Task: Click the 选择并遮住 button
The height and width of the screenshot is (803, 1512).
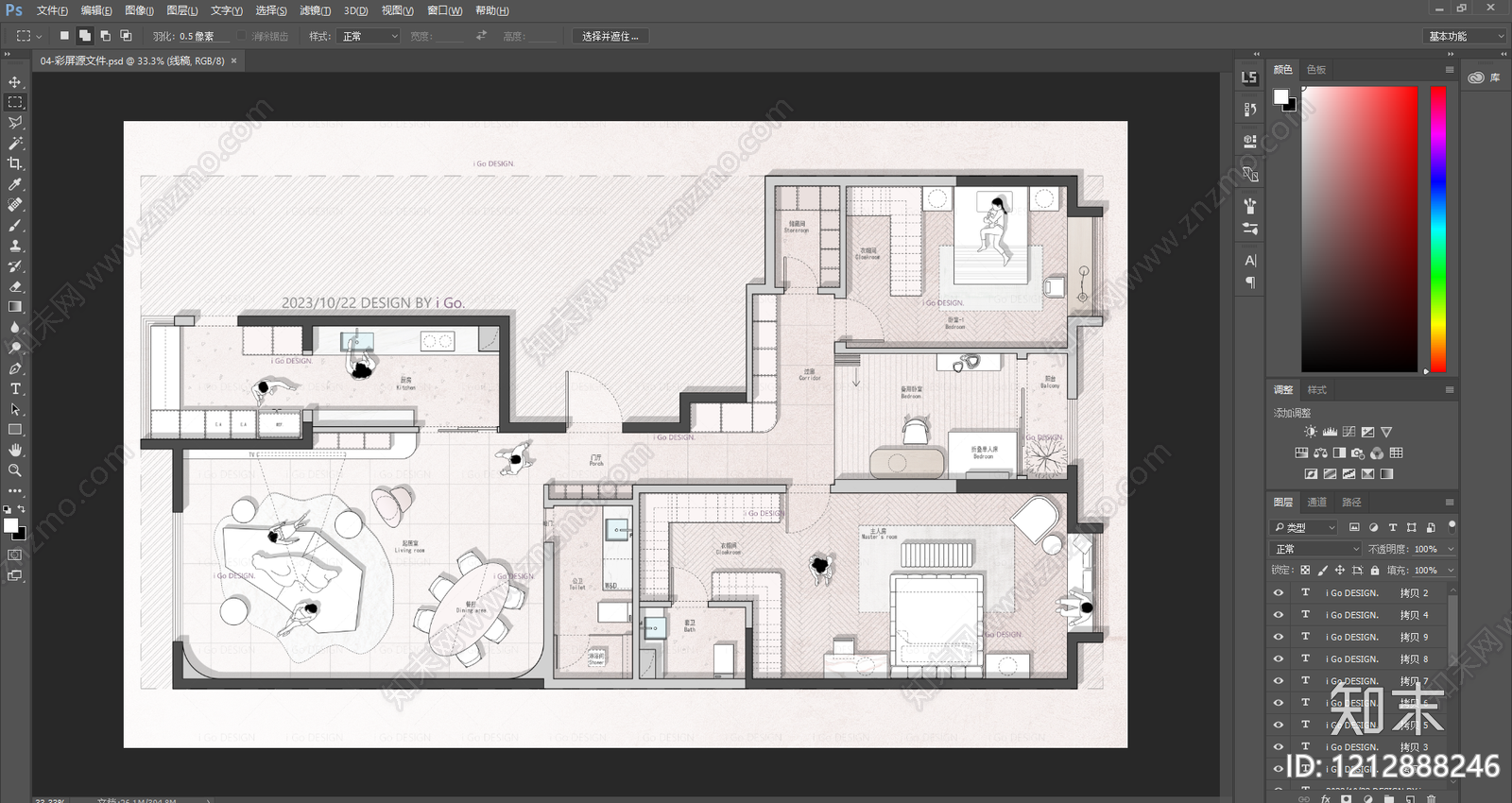Action: click(610, 36)
